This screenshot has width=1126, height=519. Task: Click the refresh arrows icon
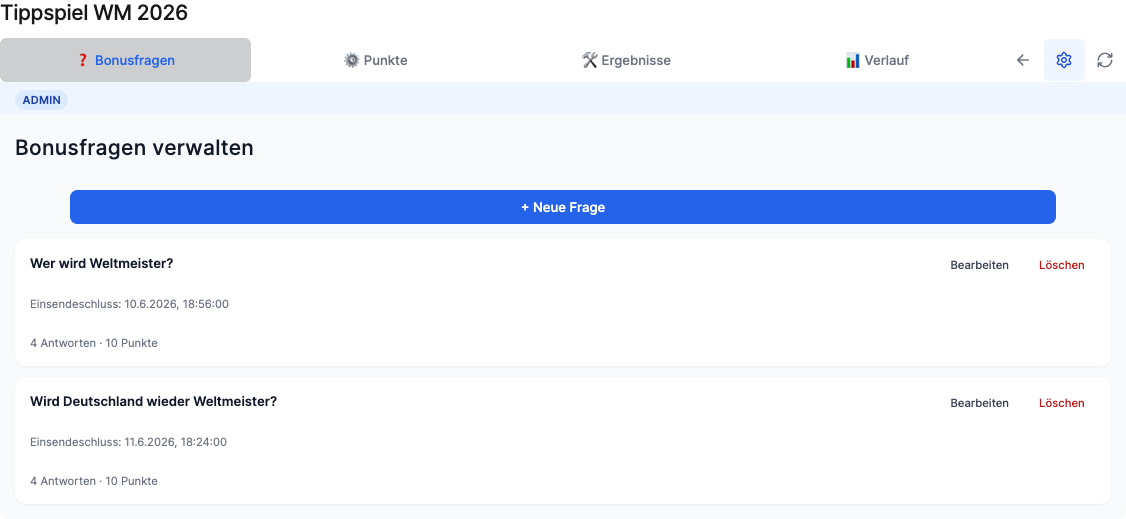pos(1104,60)
